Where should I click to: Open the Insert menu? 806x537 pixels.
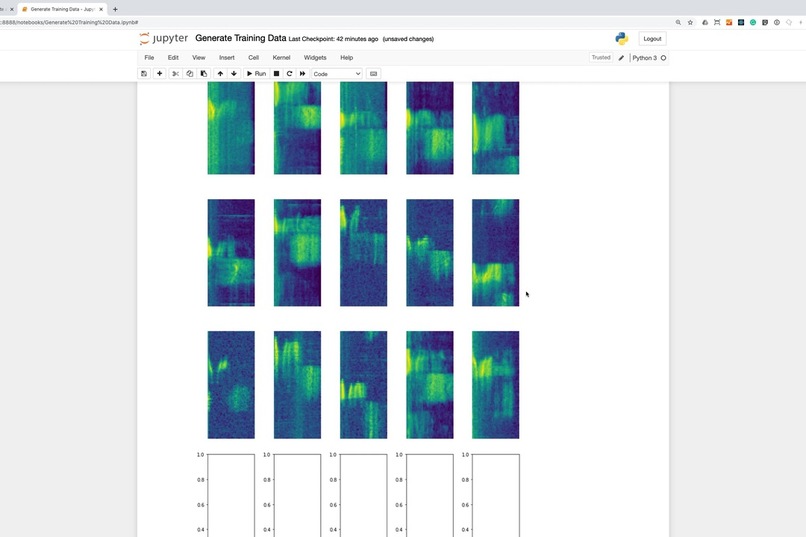pyautogui.click(x=227, y=58)
